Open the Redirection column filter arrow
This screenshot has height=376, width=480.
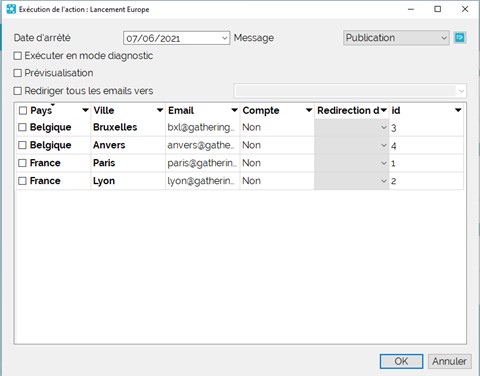point(384,110)
